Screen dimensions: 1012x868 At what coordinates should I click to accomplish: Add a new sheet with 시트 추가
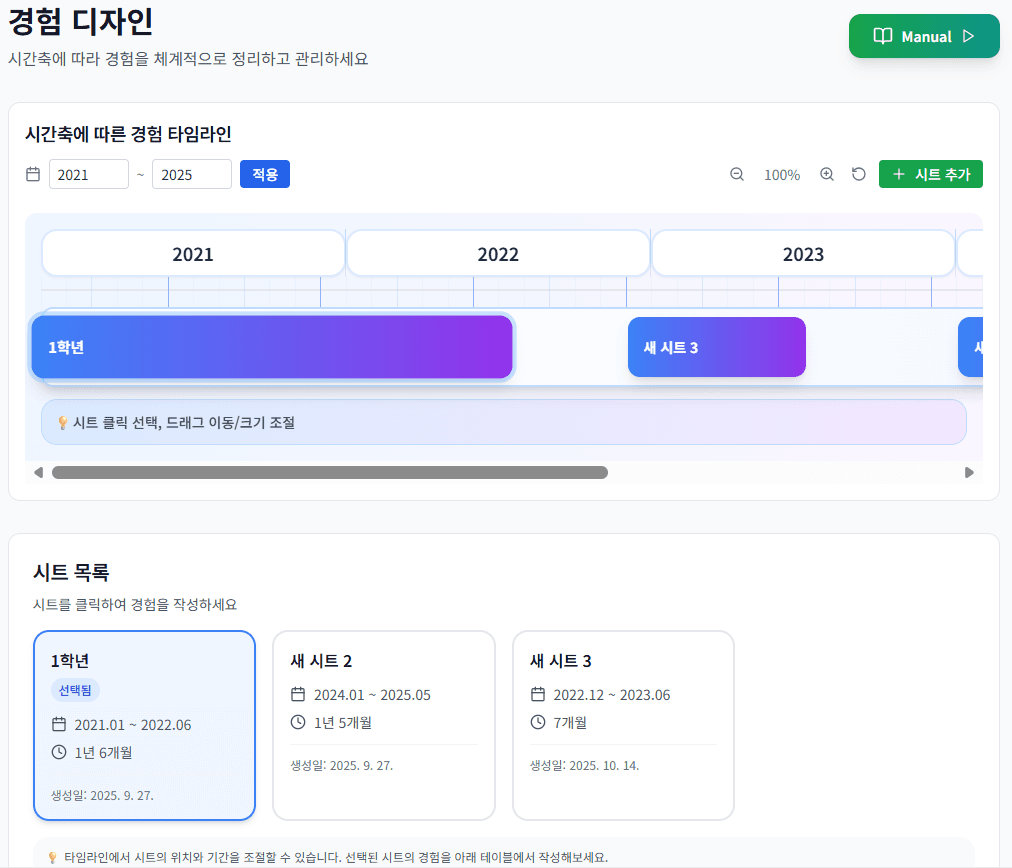click(x=930, y=173)
